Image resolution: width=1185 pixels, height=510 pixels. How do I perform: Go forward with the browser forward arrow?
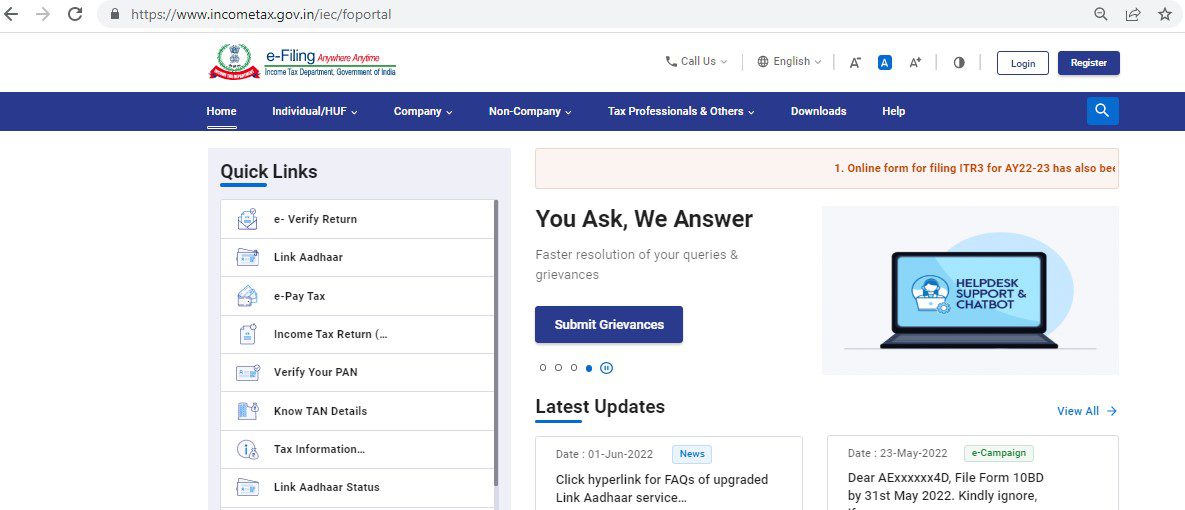click(43, 14)
